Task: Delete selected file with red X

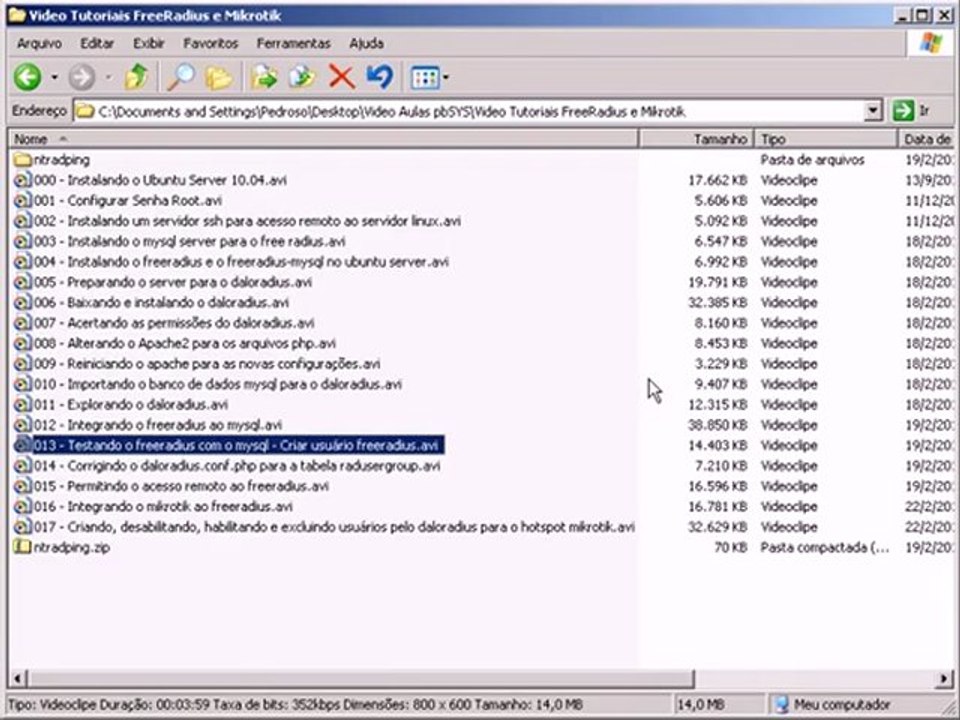Action: 342,77
